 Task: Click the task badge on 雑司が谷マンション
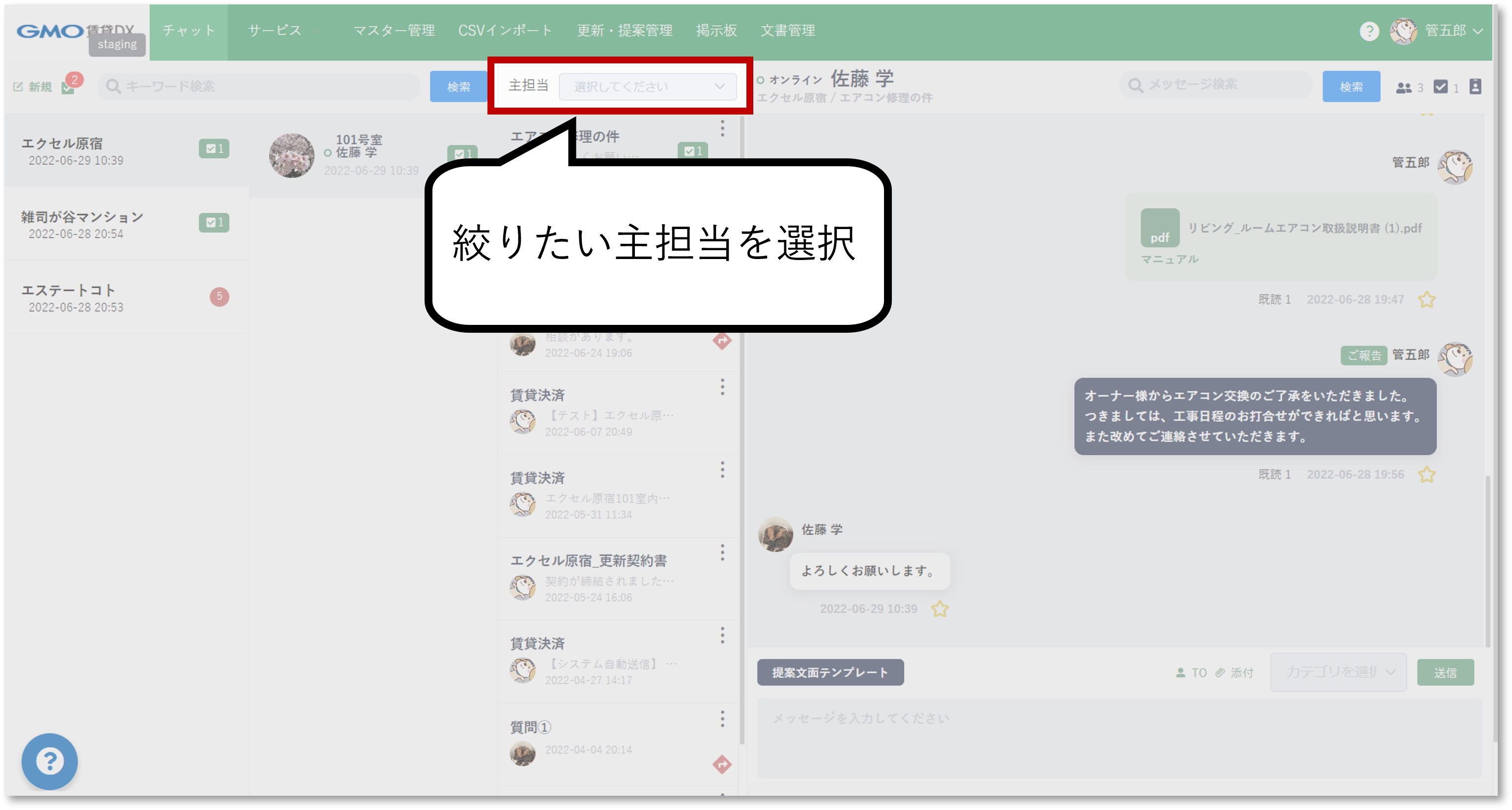point(214,223)
